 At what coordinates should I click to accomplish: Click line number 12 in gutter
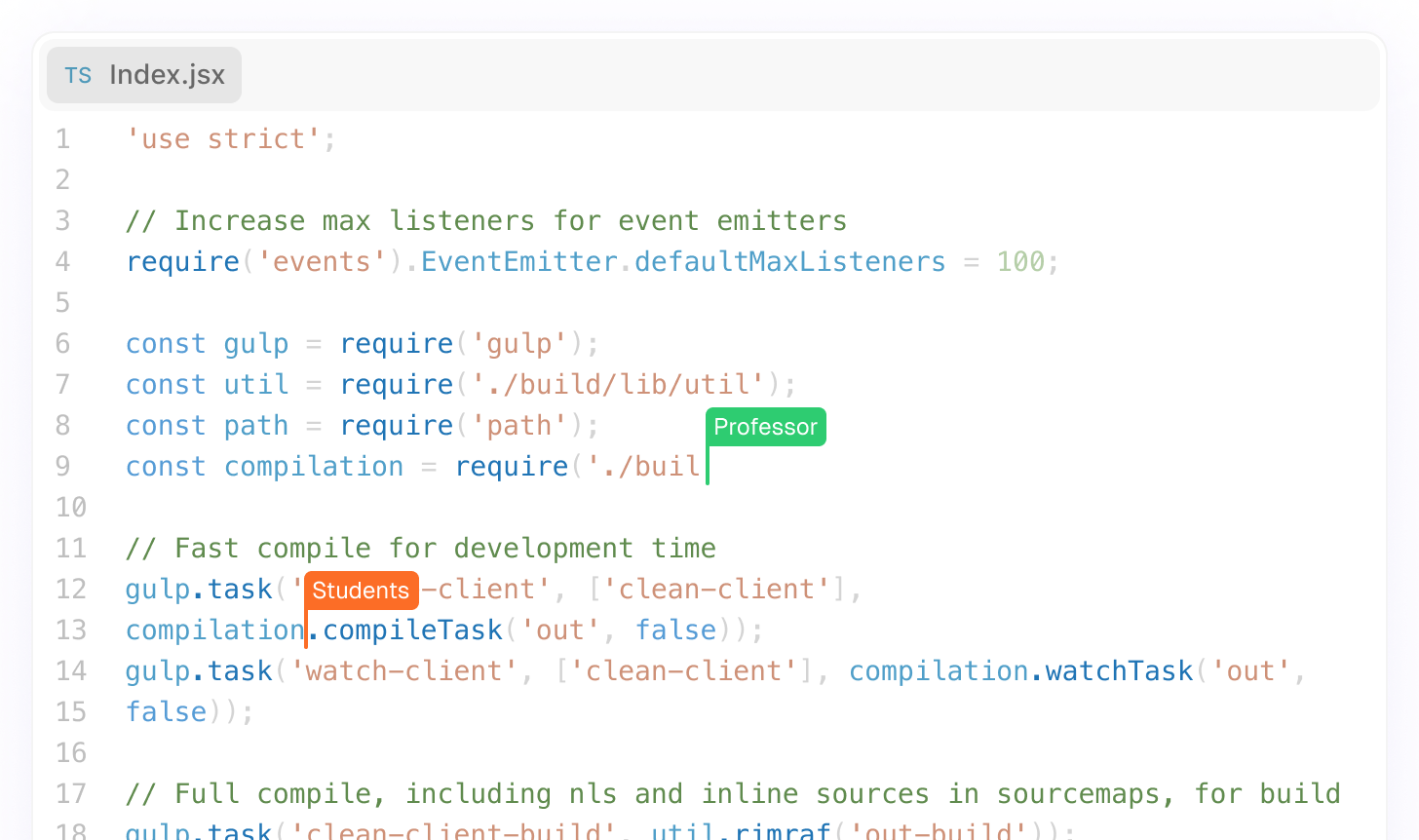(x=70, y=590)
